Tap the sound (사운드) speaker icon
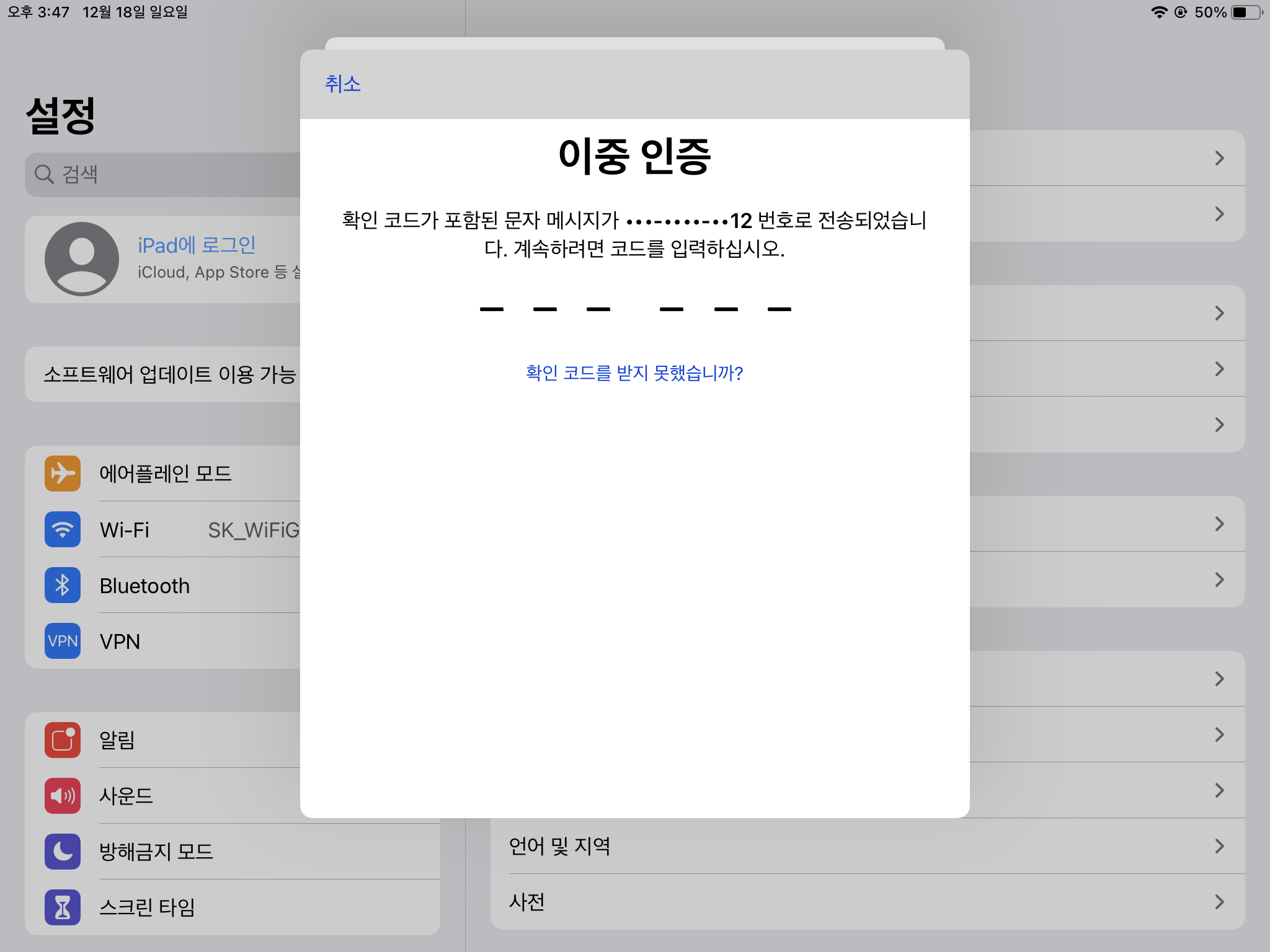1270x952 pixels. tap(63, 796)
